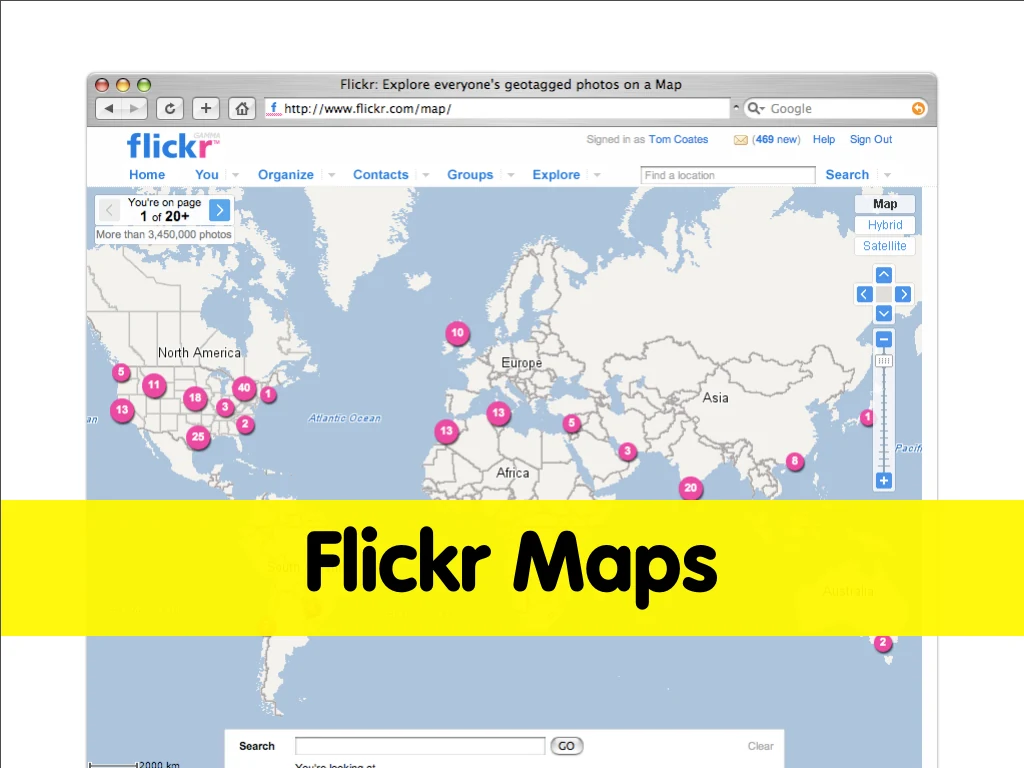Zoom in with the plus button

click(884, 481)
